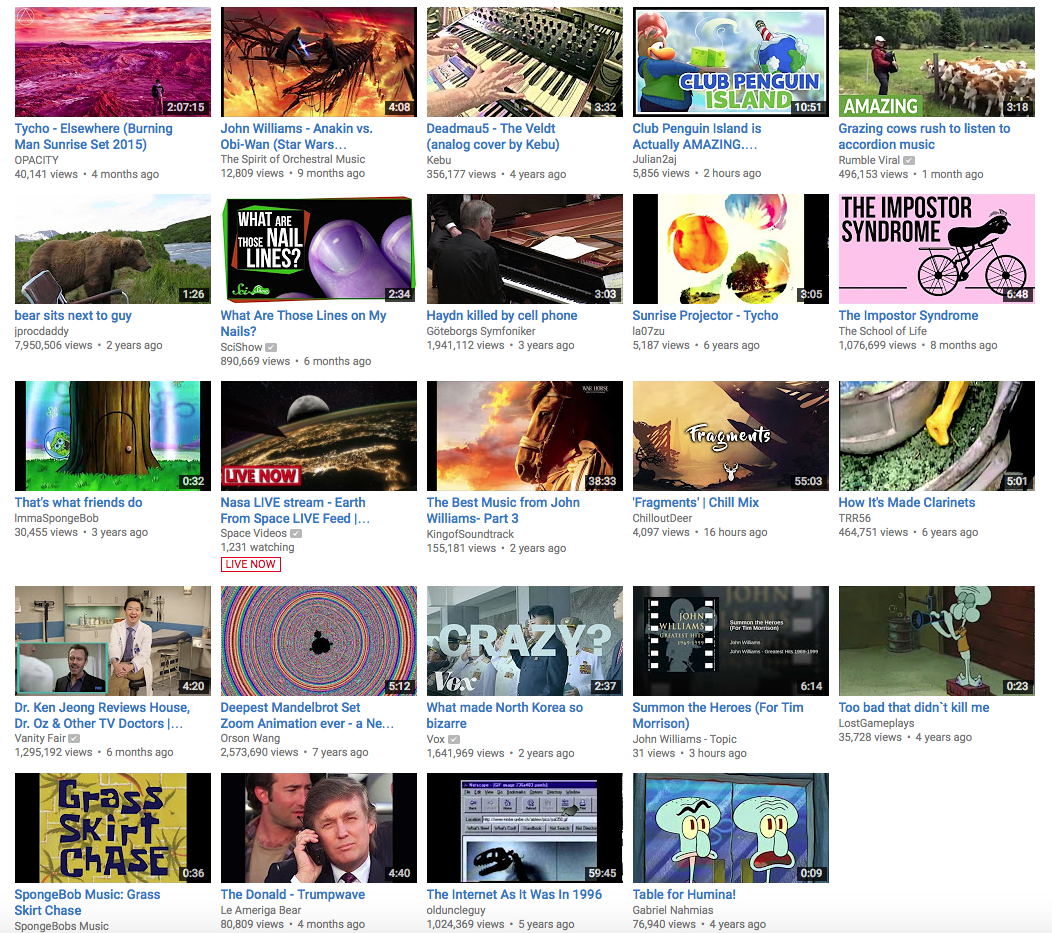Viewport: 1052px width, 933px height.
Task: Click the Tycho Elsewhere sunrise thumbnail
Action: (x=113, y=62)
